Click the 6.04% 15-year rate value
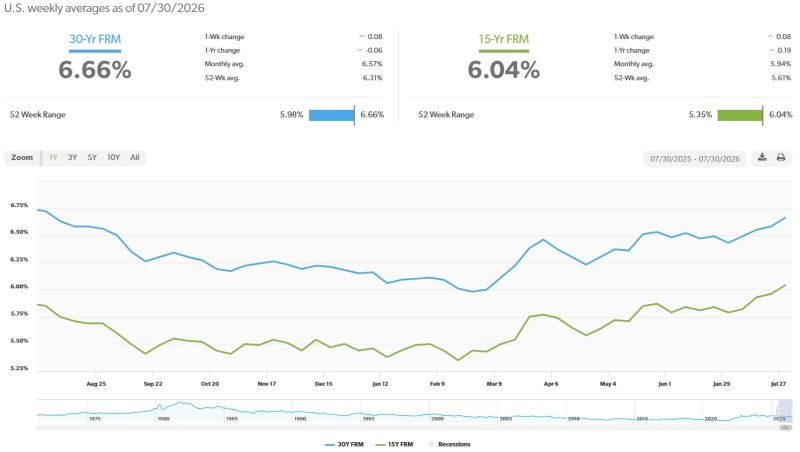800x452 pixels. [504, 70]
